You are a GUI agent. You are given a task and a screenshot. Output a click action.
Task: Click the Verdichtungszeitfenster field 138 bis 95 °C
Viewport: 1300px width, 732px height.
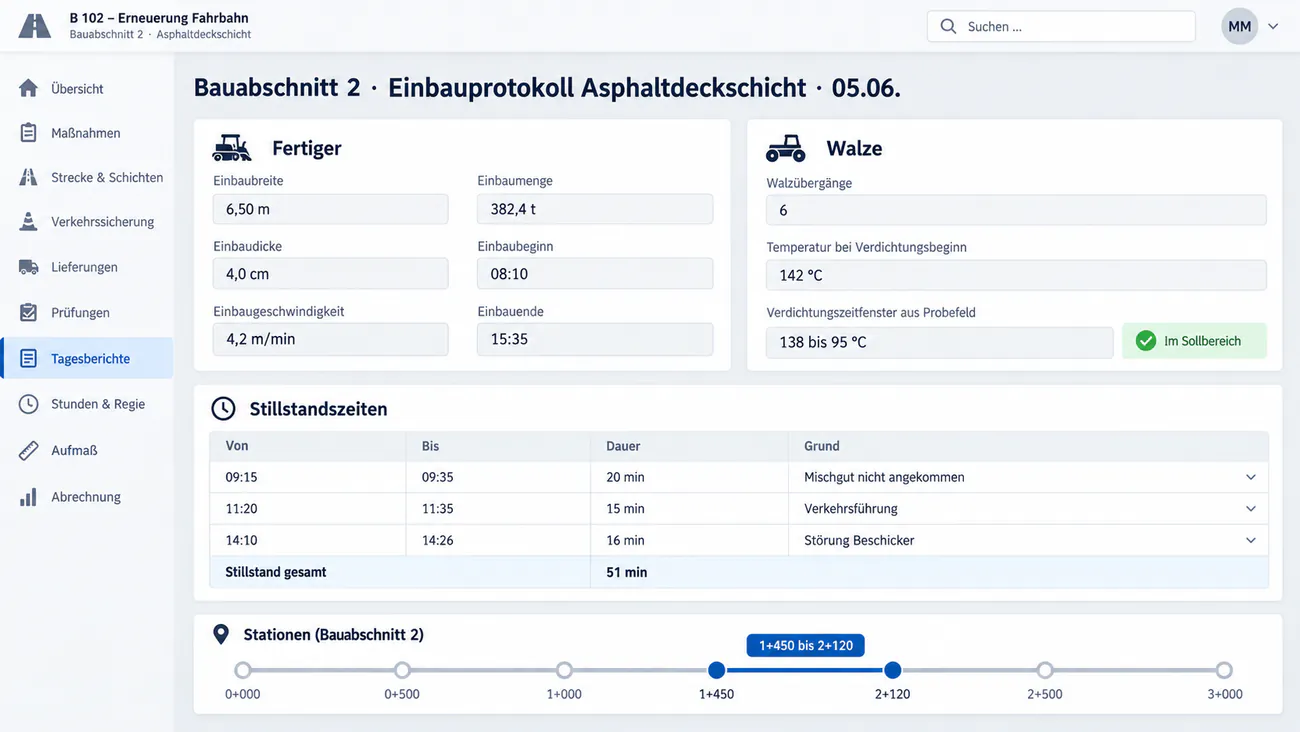939,342
